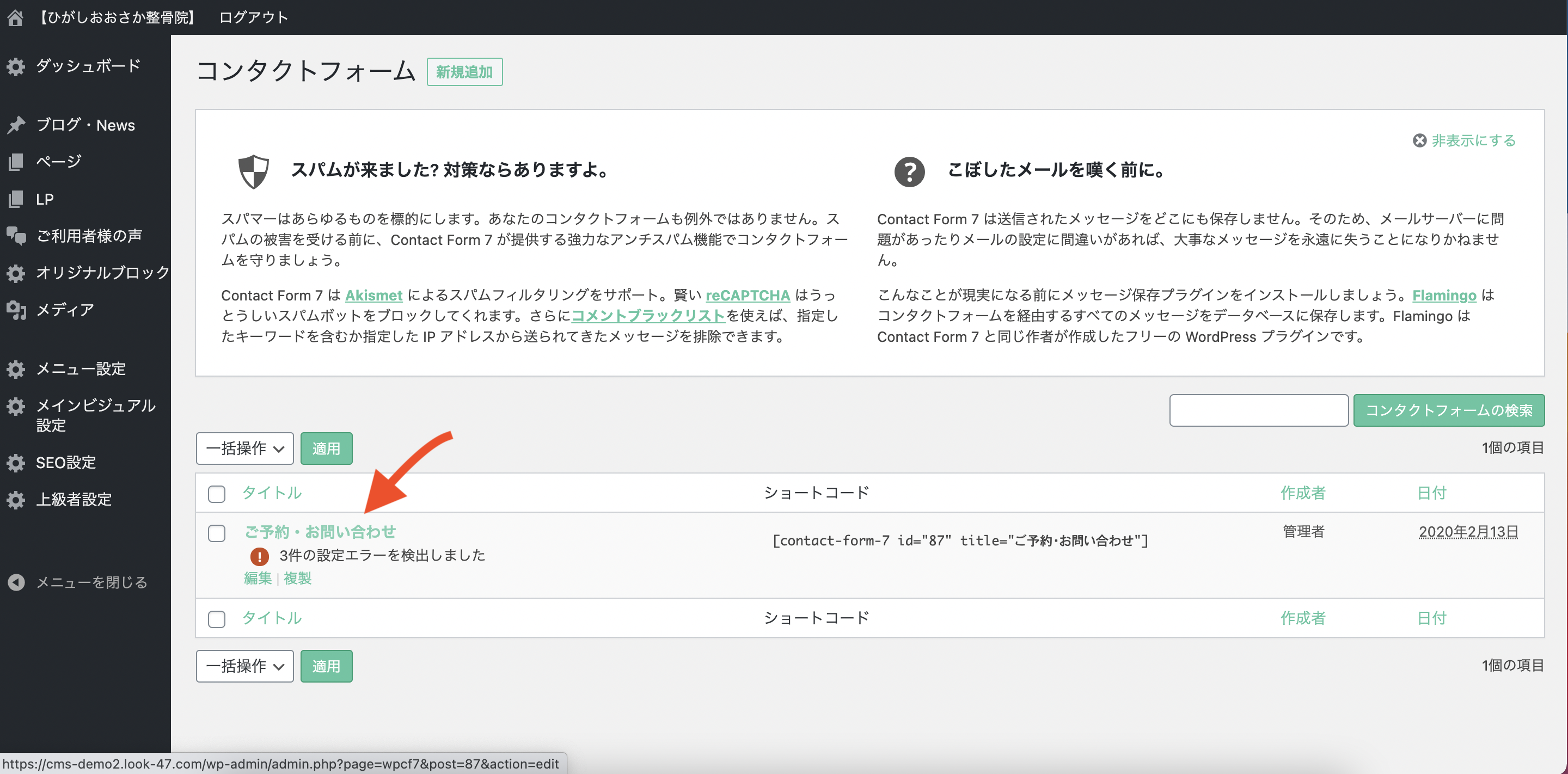Click the pages icon beside ページ
The height and width of the screenshot is (774, 1568).
point(16,162)
